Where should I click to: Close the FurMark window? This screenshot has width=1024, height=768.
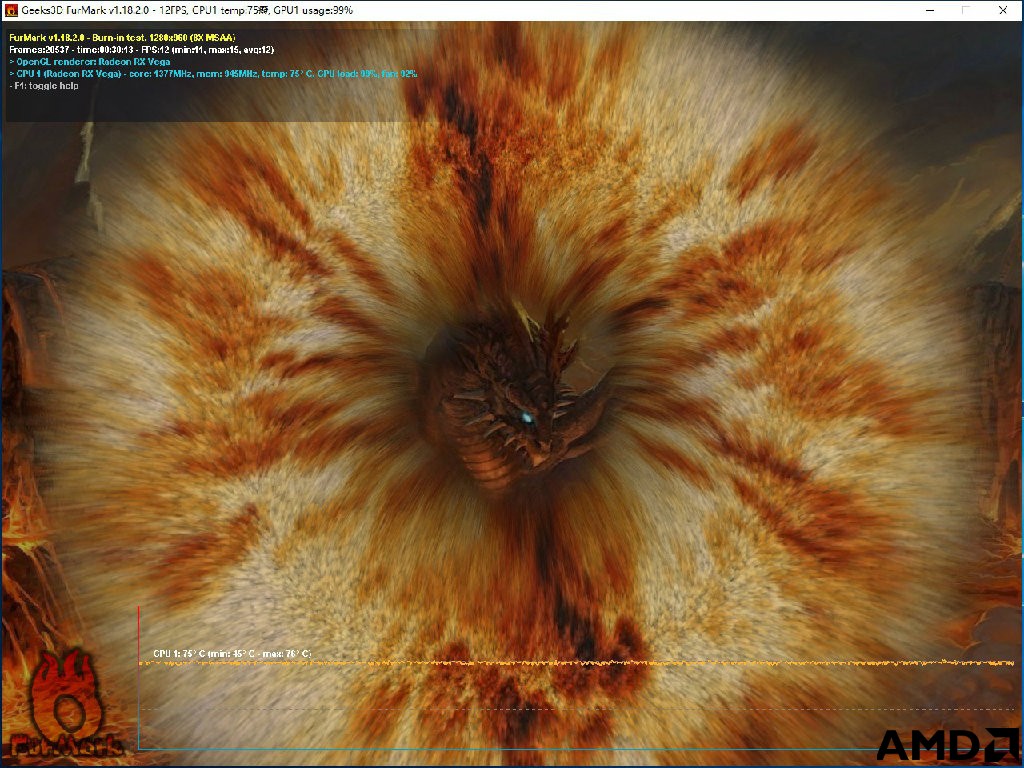click(1003, 10)
